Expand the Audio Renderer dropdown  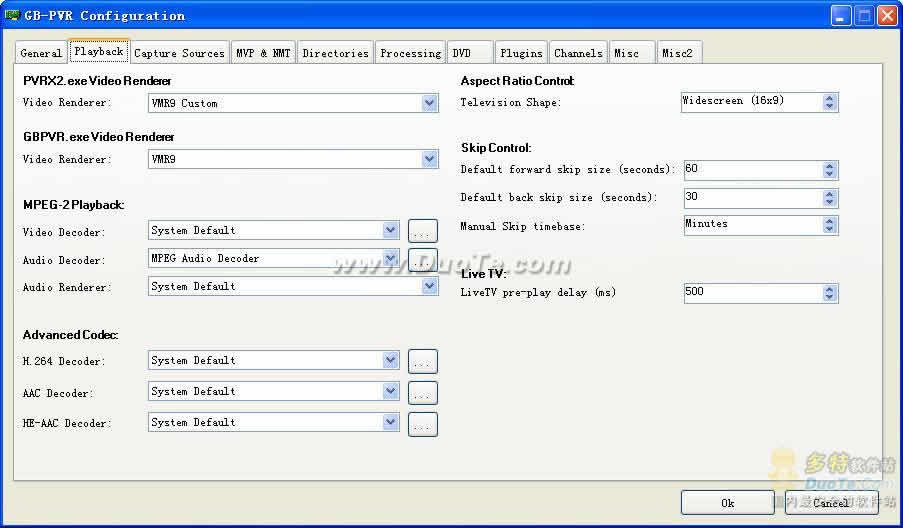429,286
